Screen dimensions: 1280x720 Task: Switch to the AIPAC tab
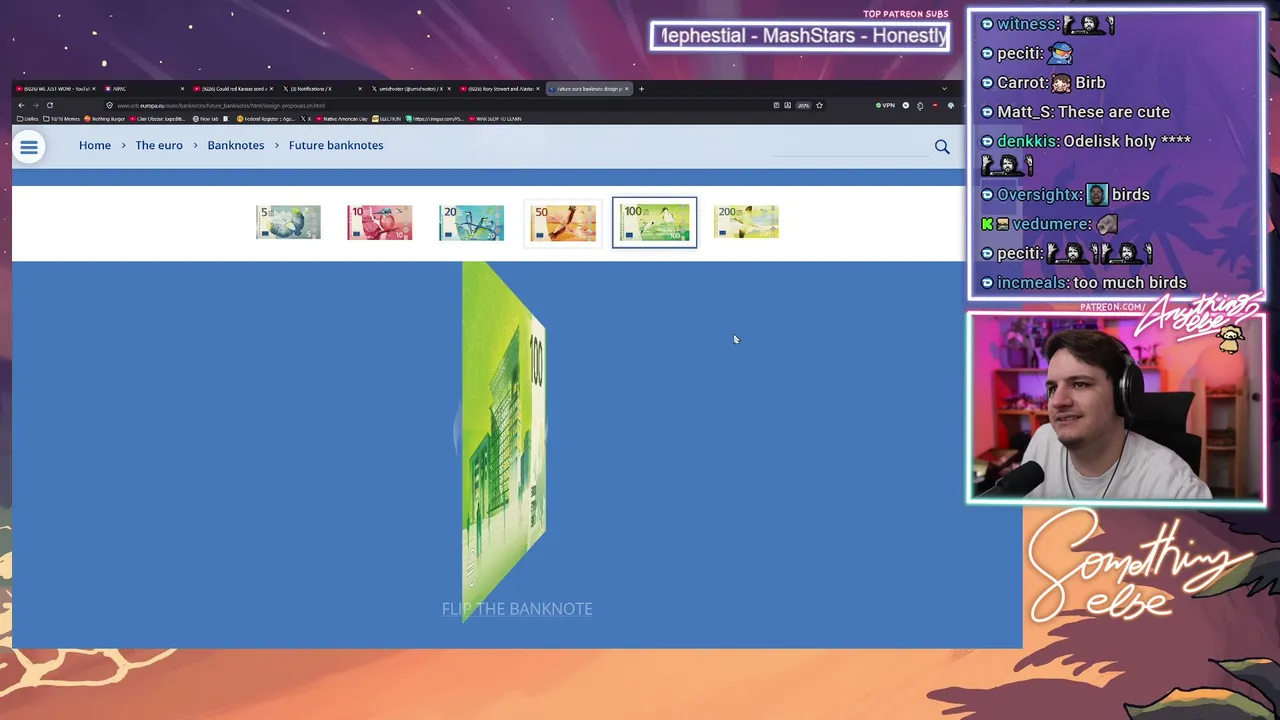146,89
